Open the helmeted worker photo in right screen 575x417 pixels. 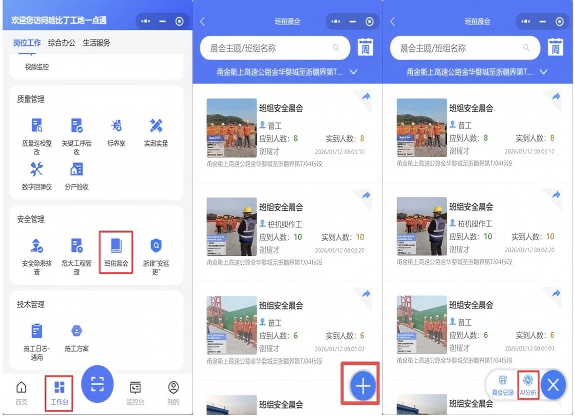coord(422,226)
